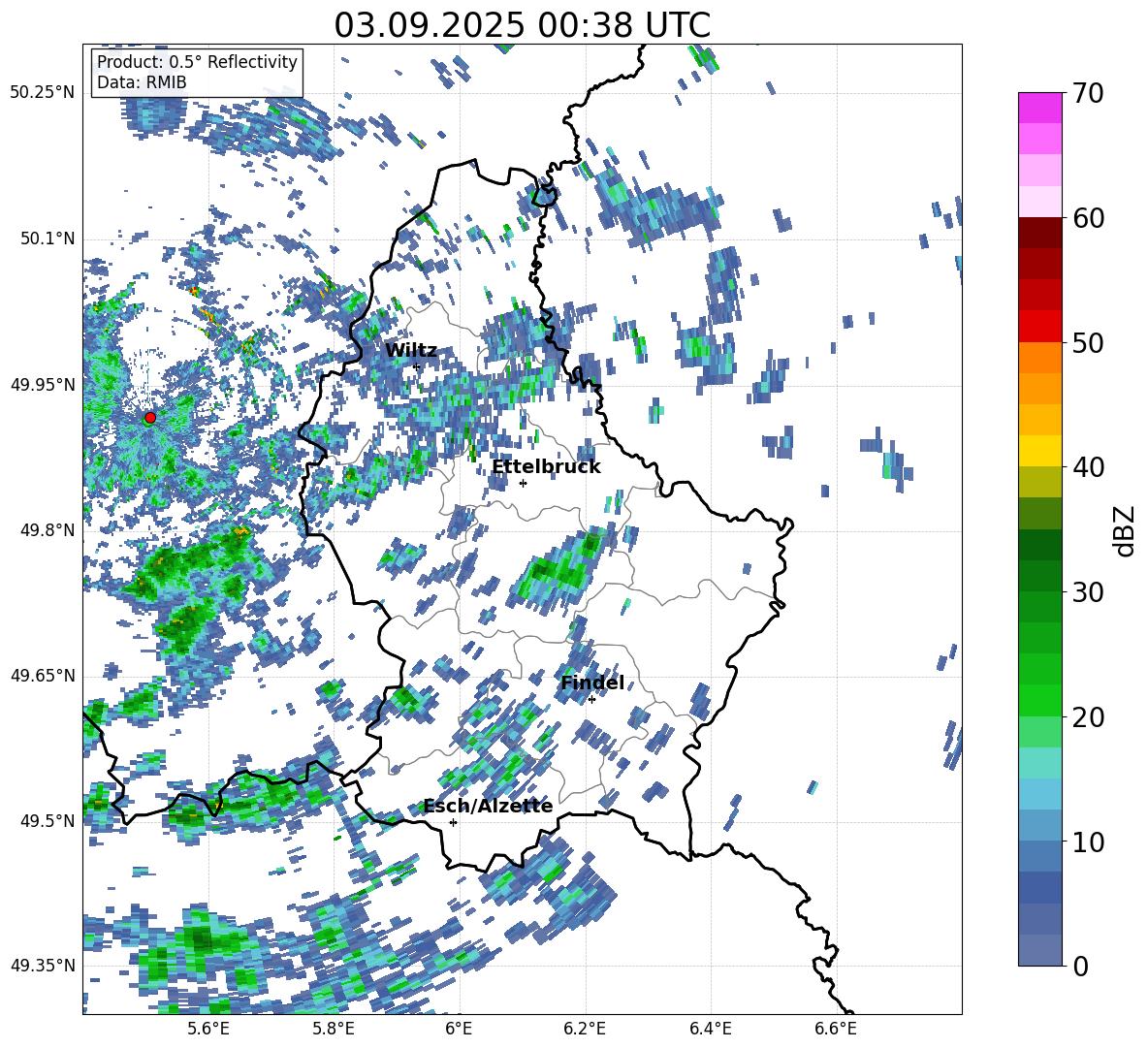
Task: Click the 49.95°N latitude label
Action: pos(43,384)
